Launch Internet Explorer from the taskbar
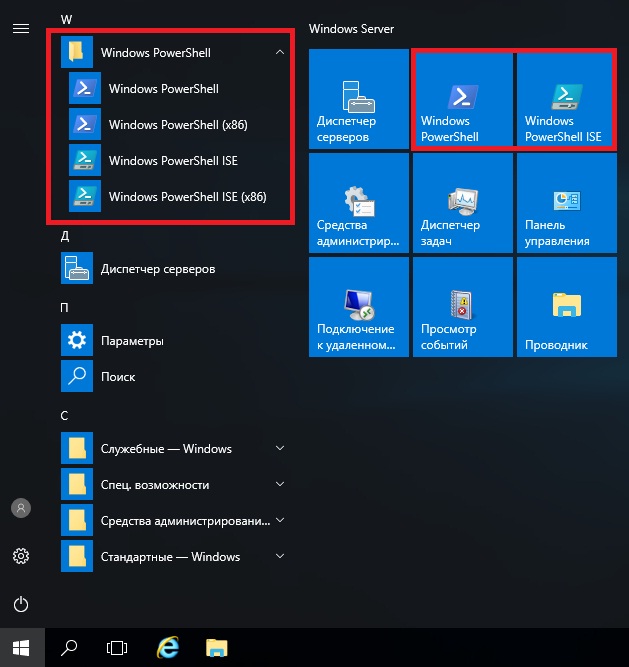This screenshot has width=629, height=667. 168,648
